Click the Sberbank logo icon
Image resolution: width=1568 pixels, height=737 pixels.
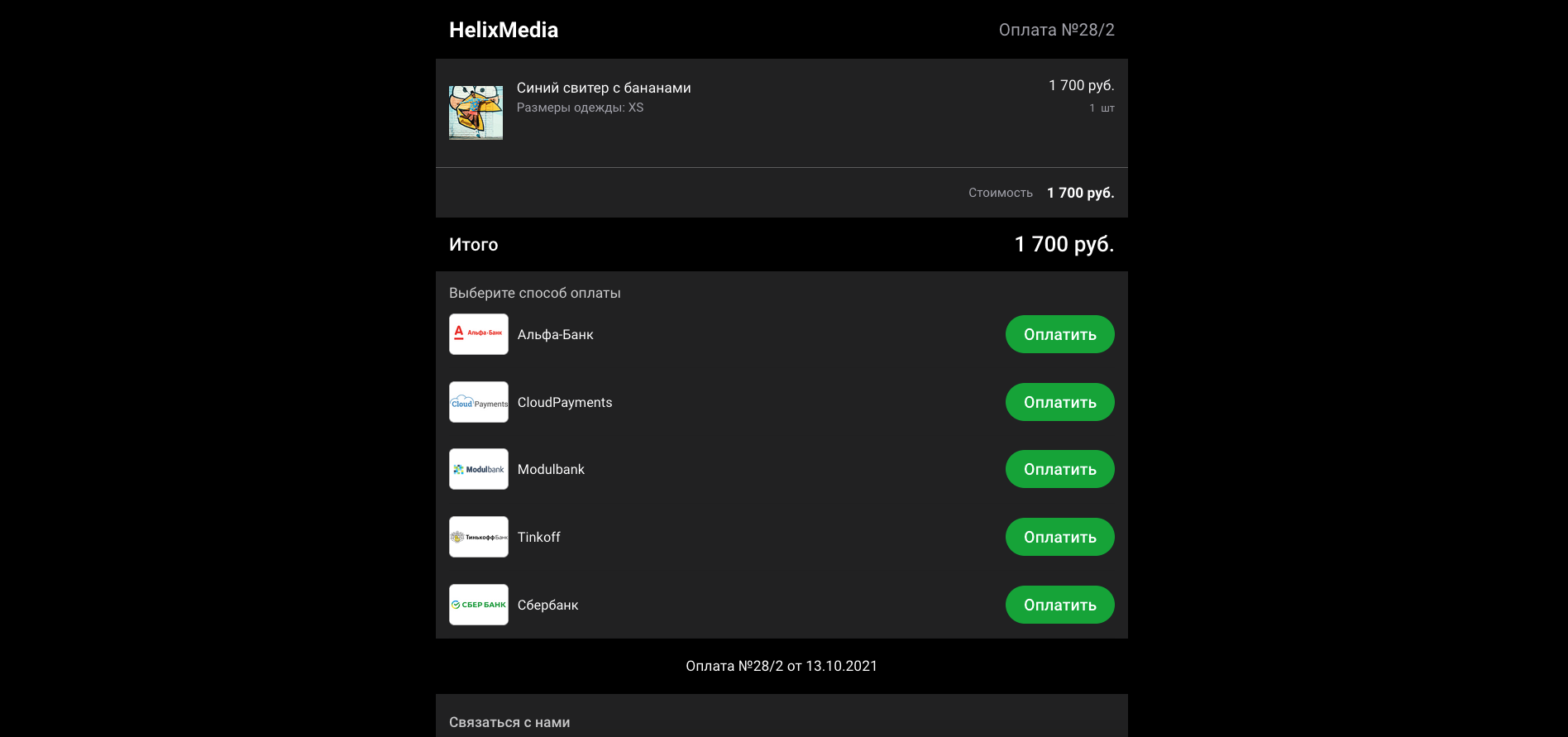point(479,605)
